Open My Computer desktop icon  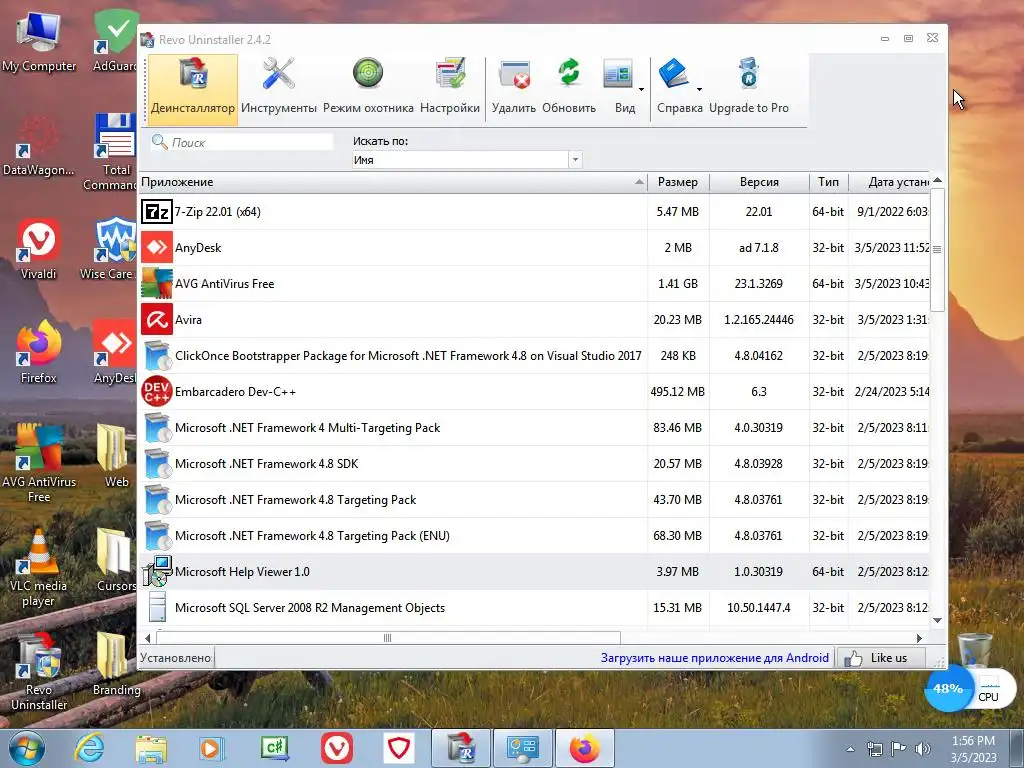pos(39,41)
